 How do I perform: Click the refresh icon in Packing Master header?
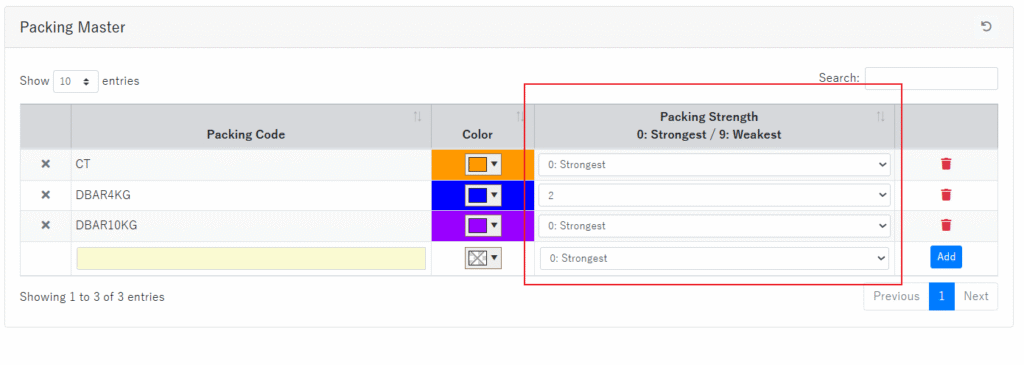click(986, 27)
